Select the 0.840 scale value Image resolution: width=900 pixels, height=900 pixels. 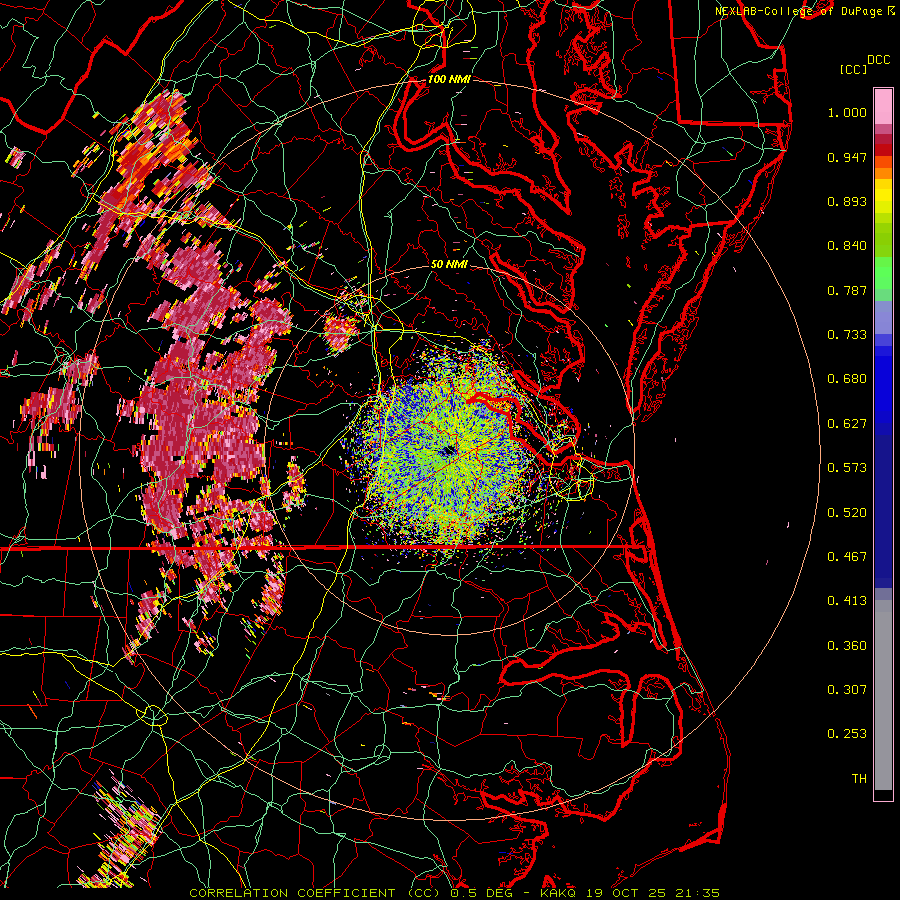pyautogui.click(x=847, y=246)
